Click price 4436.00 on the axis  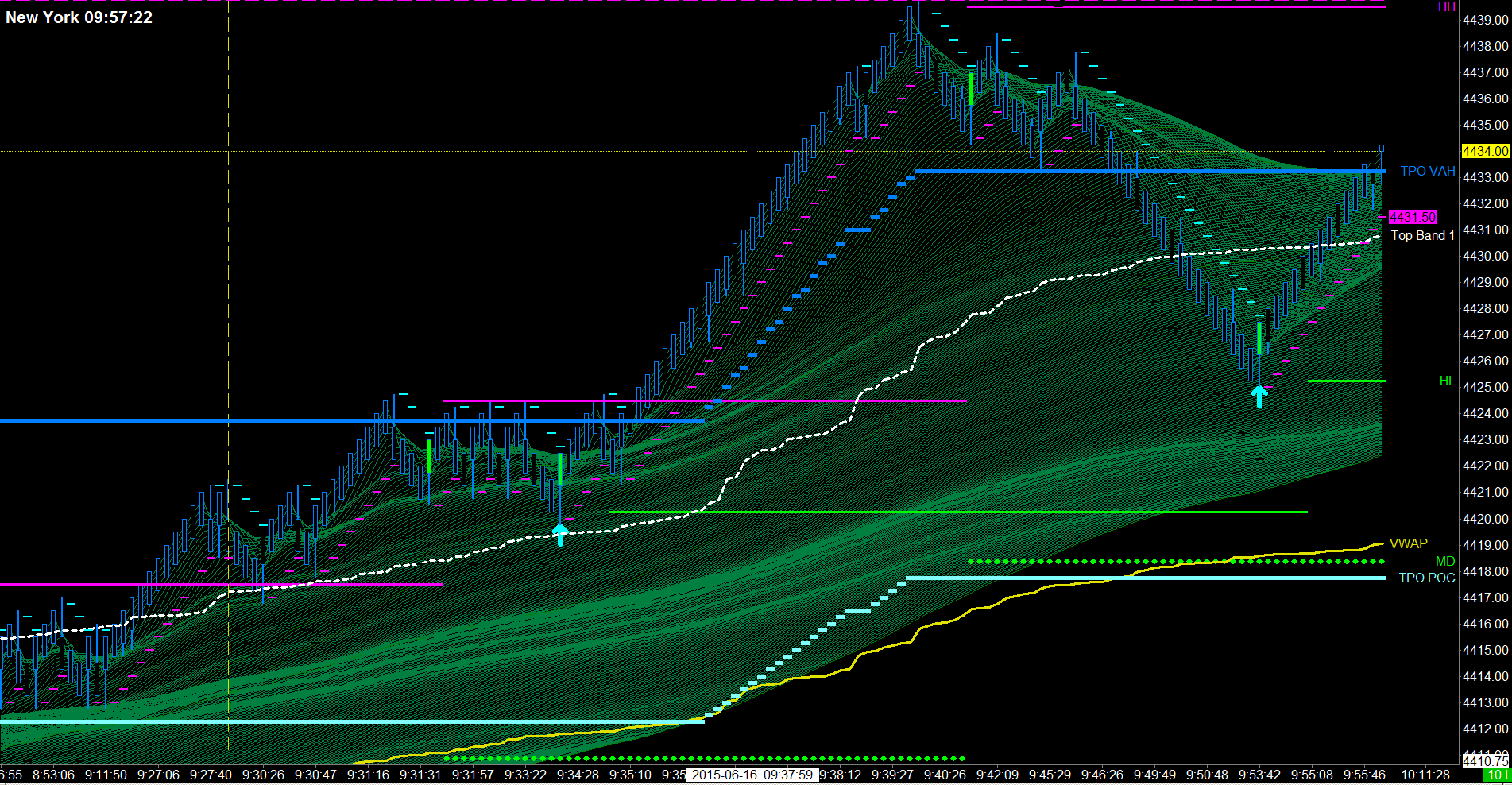(1485, 99)
